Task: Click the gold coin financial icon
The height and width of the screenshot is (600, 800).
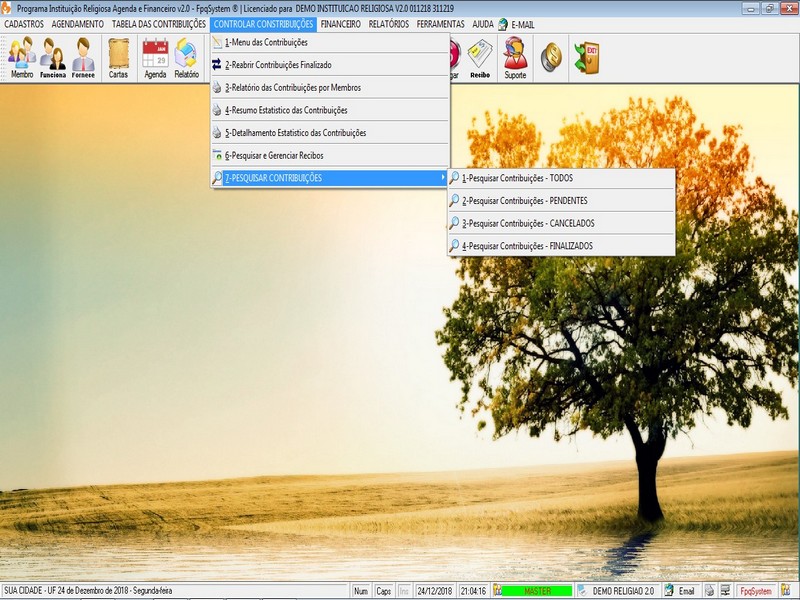Action: click(x=552, y=57)
